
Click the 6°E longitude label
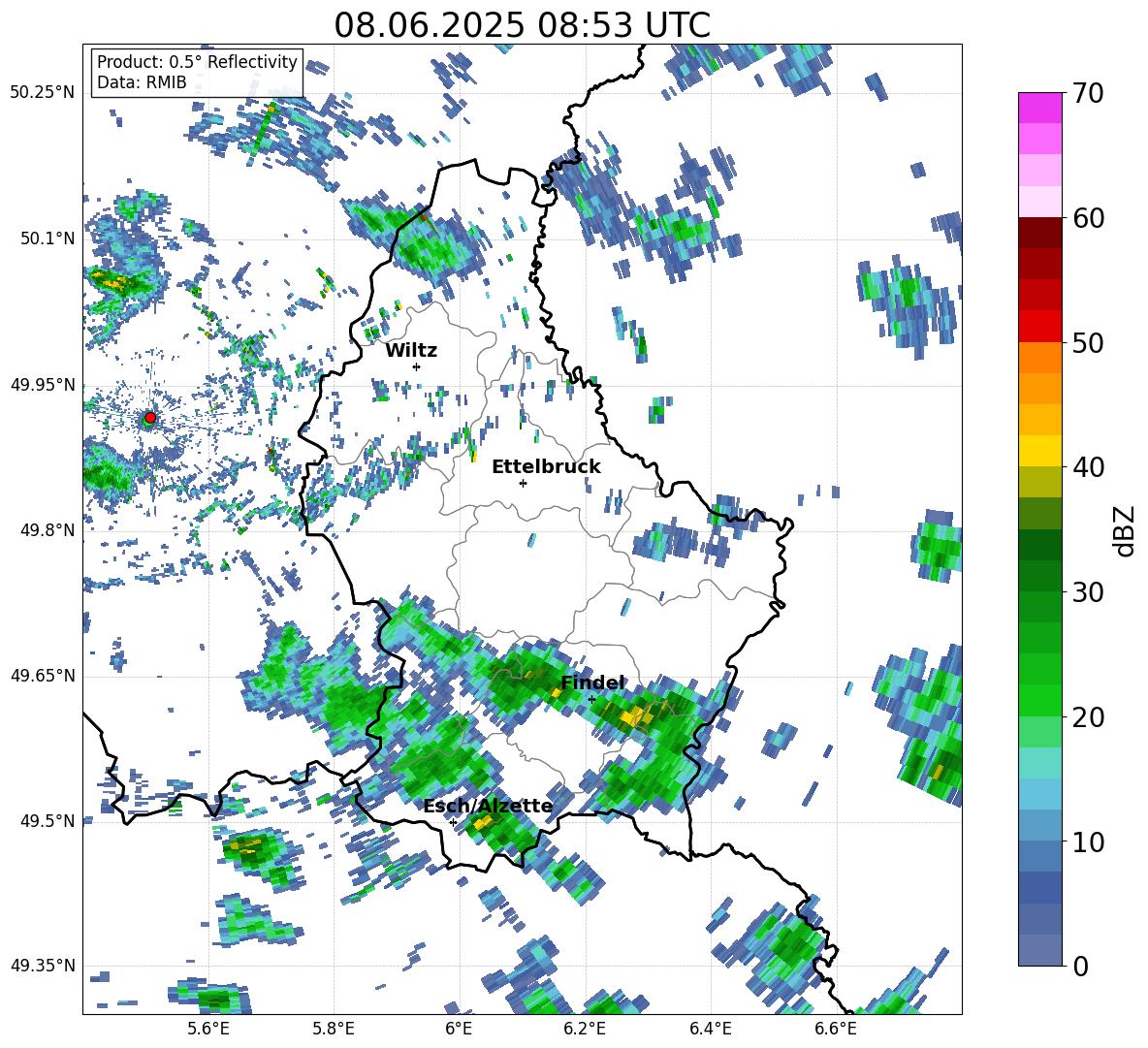click(459, 1030)
